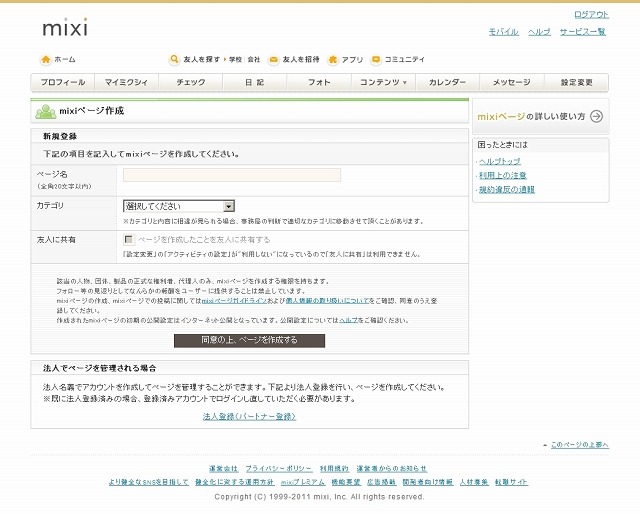Click the コミュニティ speech bubble icon
The image size is (640, 514).
click(376, 60)
